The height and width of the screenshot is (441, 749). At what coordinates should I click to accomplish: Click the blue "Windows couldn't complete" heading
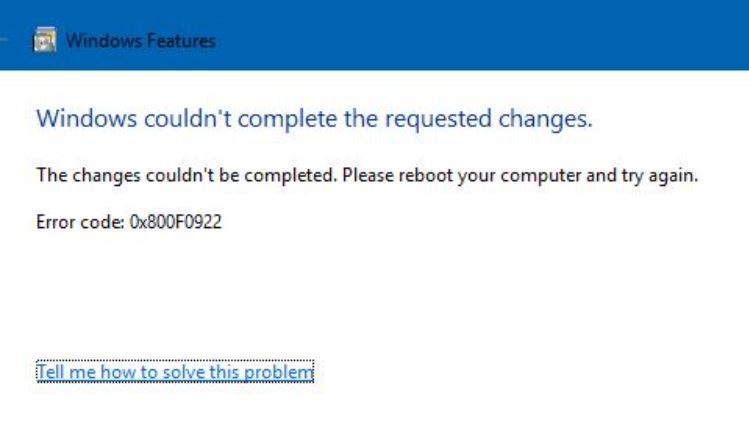(314, 118)
